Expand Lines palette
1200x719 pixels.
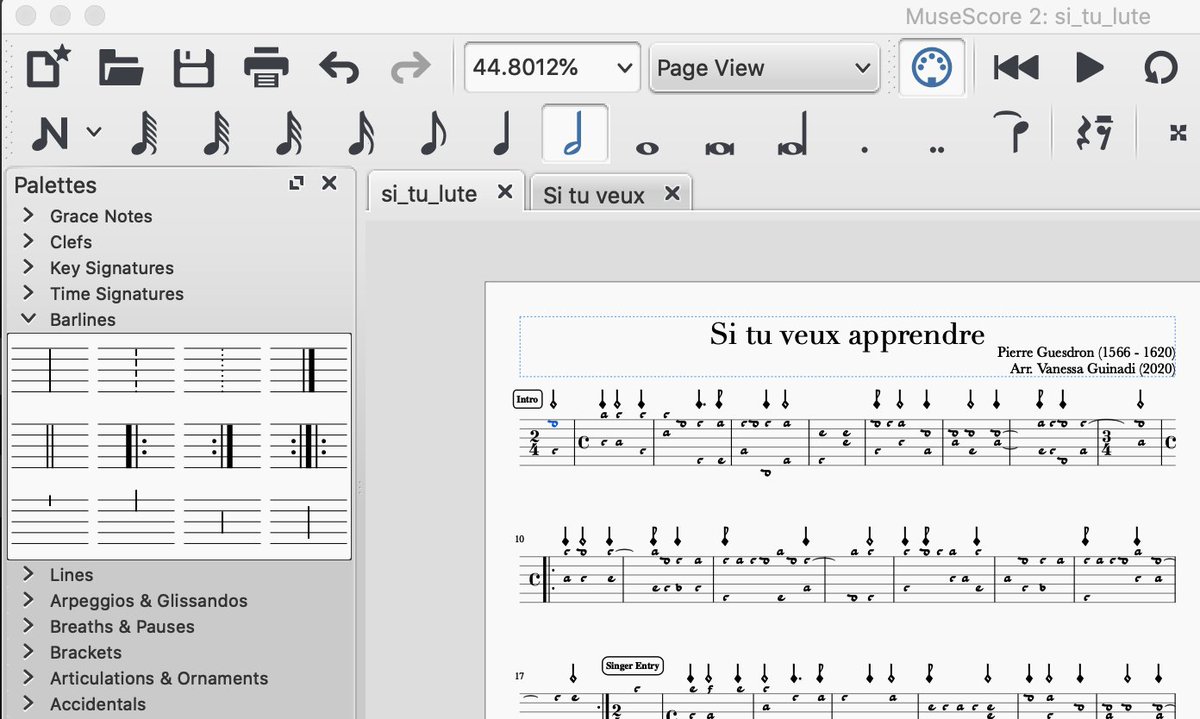(29, 575)
